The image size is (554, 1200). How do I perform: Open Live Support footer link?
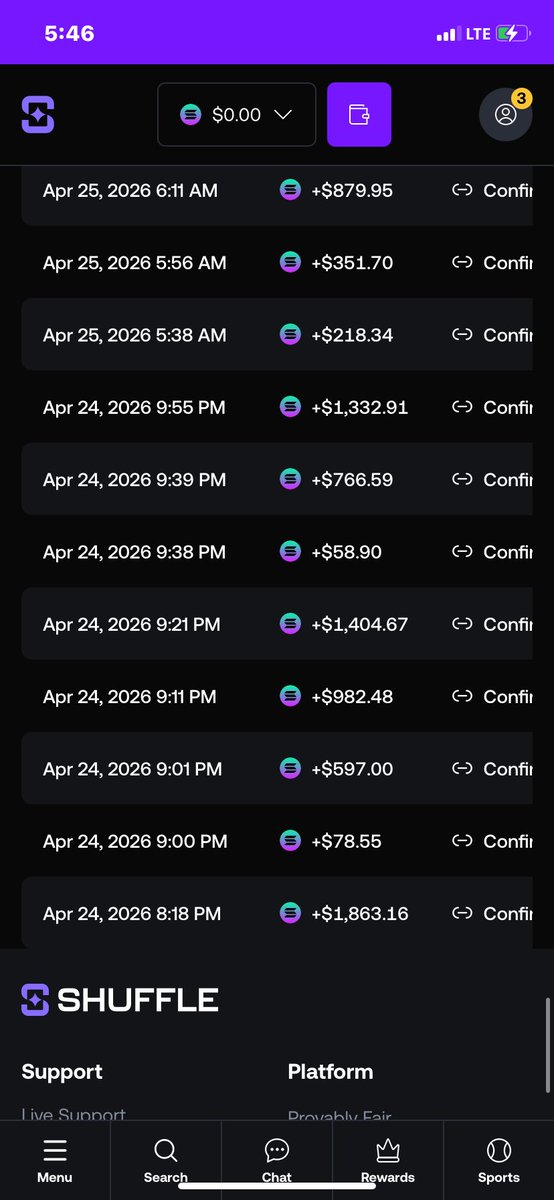point(74,1115)
